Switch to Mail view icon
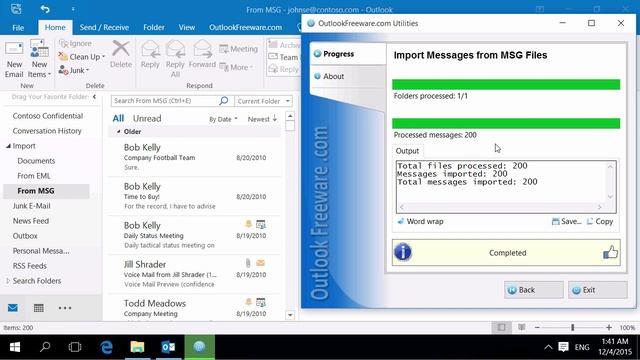Screen dimensions: 640x360 [x=13, y=308]
